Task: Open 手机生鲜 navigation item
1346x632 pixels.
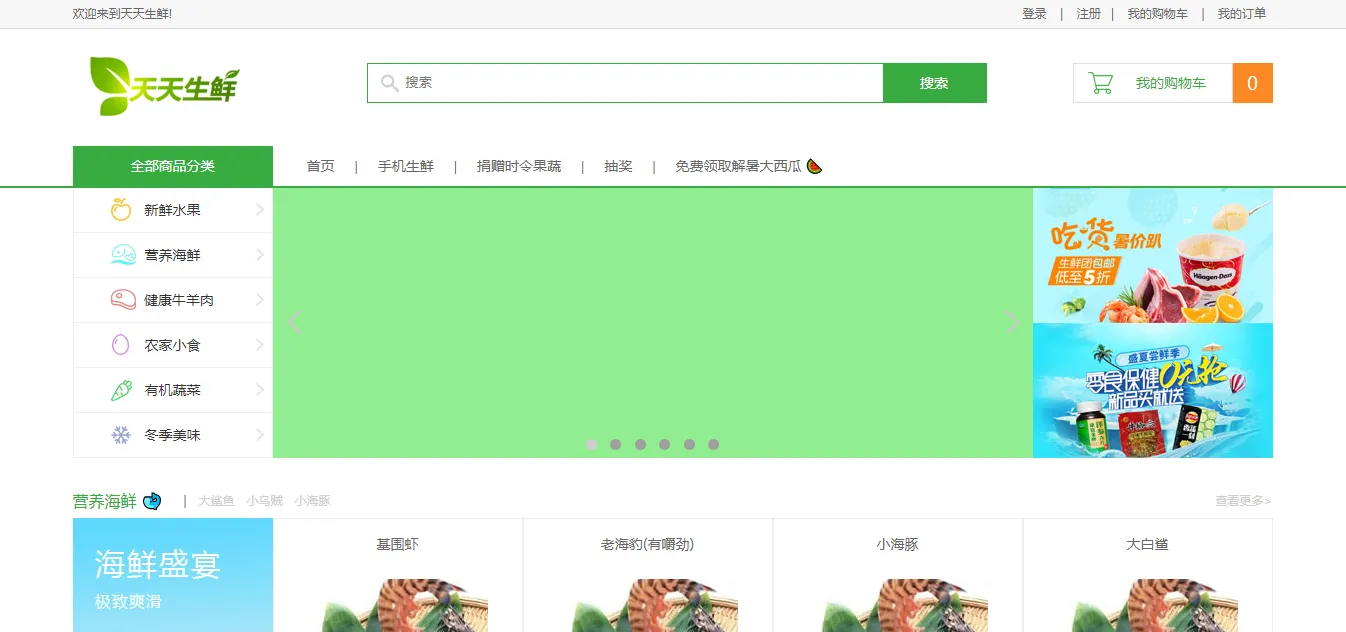Action: [x=406, y=166]
